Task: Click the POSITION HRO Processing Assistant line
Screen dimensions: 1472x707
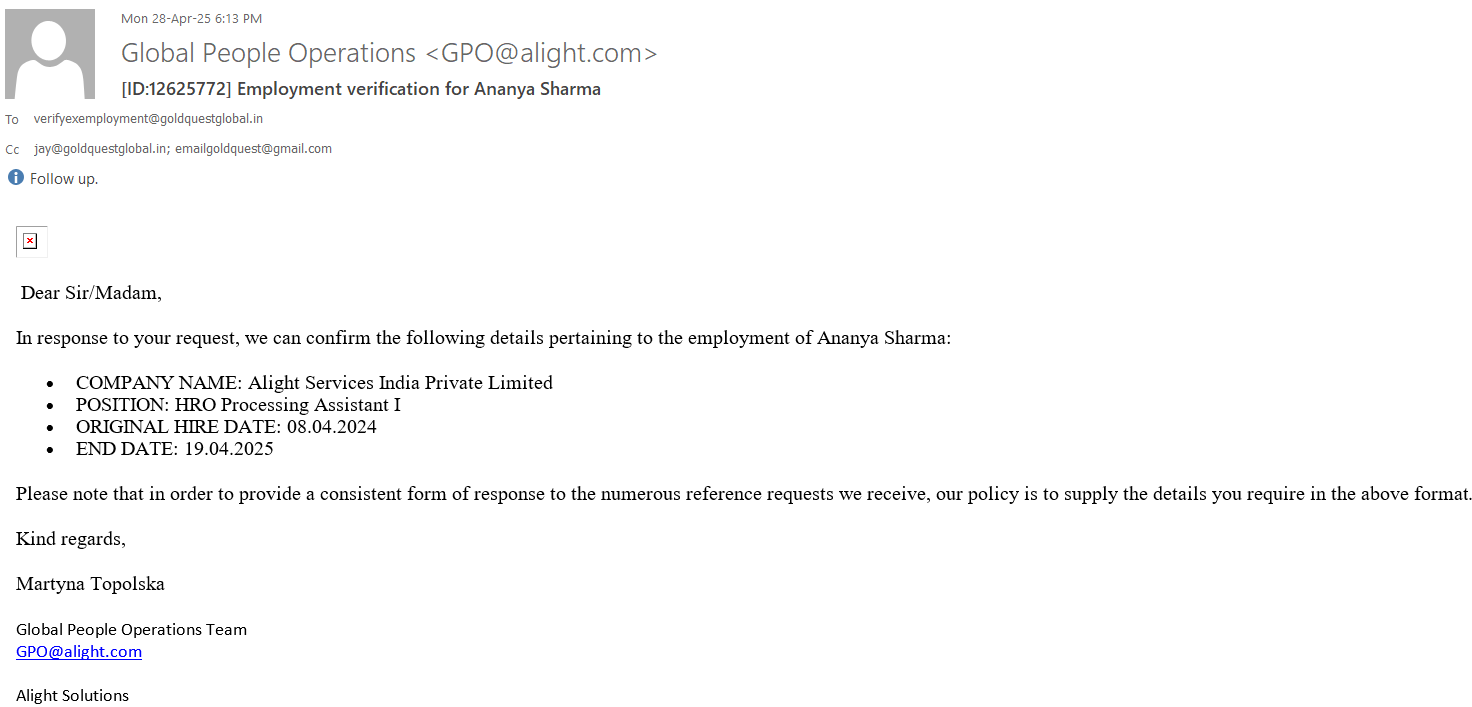Action: tap(238, 405)
